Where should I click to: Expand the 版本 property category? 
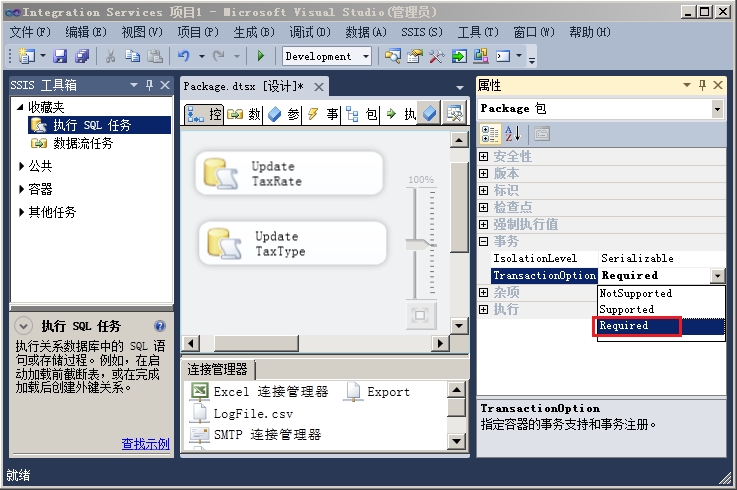pos(484,174)
